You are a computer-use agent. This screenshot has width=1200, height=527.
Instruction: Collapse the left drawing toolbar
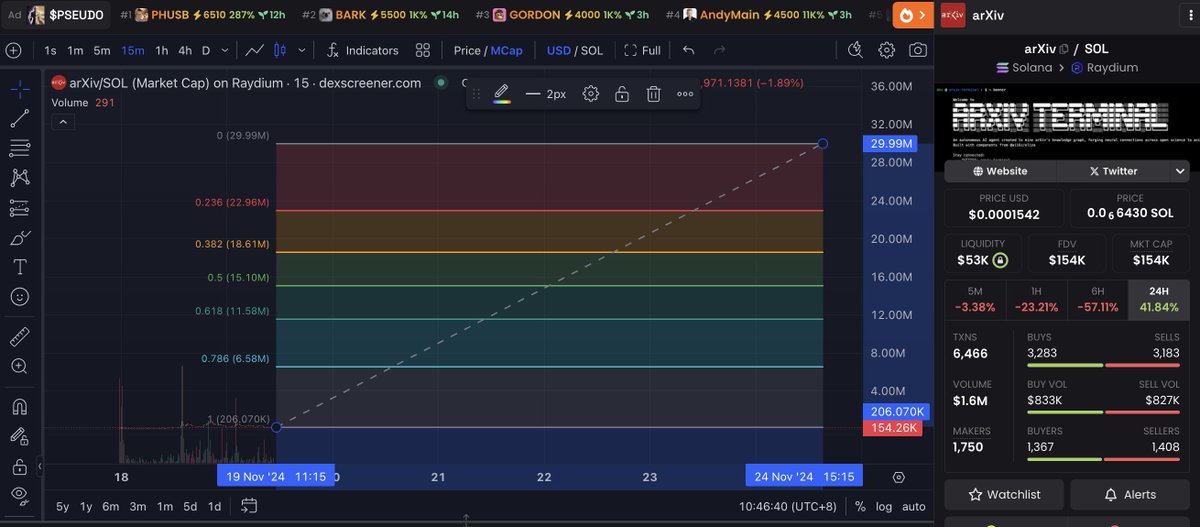click(40, 466)
